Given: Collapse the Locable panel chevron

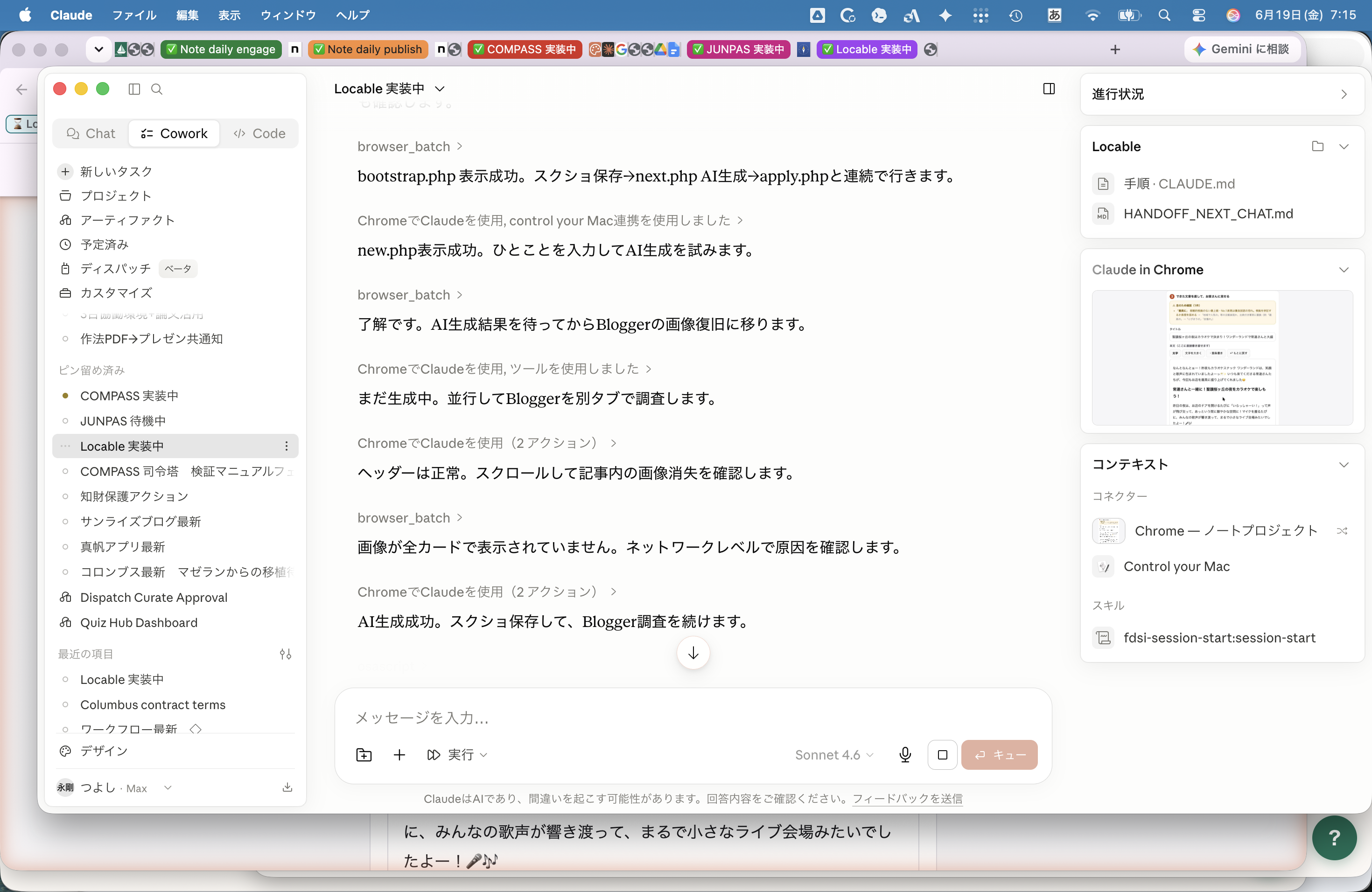Looking at the screenshot, I should point(1344,146).
